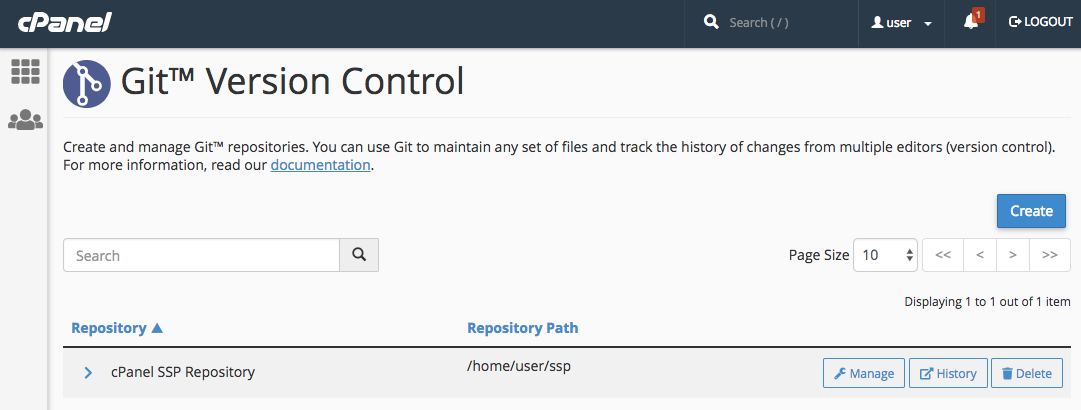This screenshot has width=1081, height=410.
Task: View History of cPanel SSP Repository
Action: pos(948,373)
